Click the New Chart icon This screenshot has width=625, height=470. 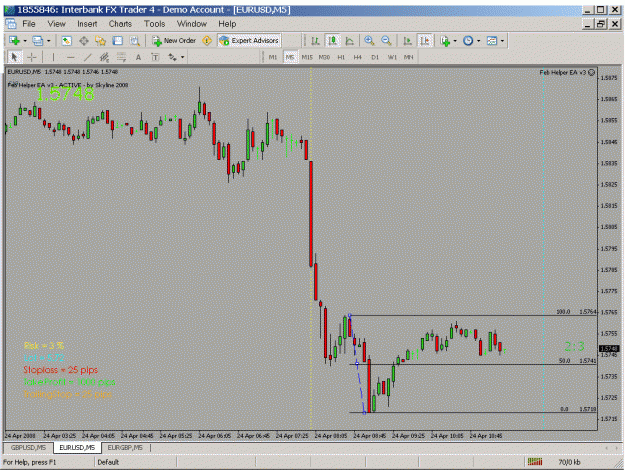pos(14,41)
